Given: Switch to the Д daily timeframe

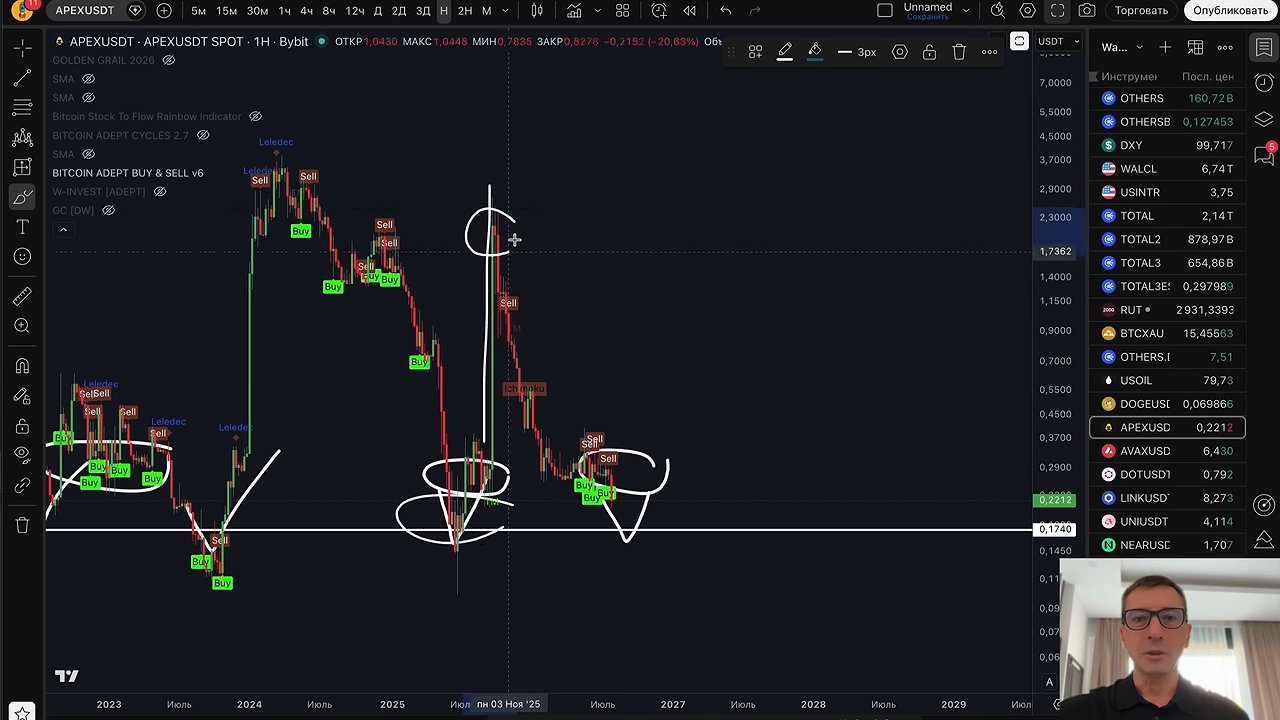Looking at the screenshot, I should [x=377, y=11].
